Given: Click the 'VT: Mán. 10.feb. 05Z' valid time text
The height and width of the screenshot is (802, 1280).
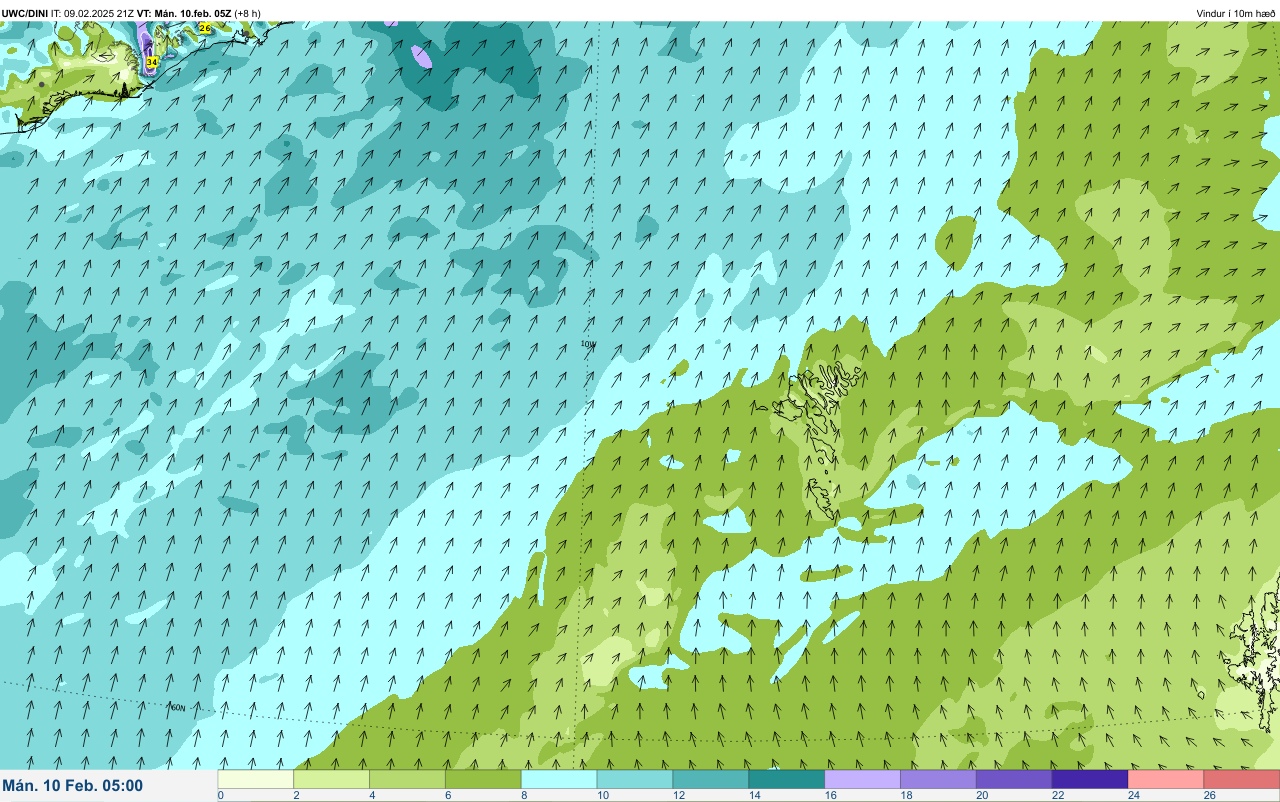Looking at the screenshot, I should pos(185,13).
